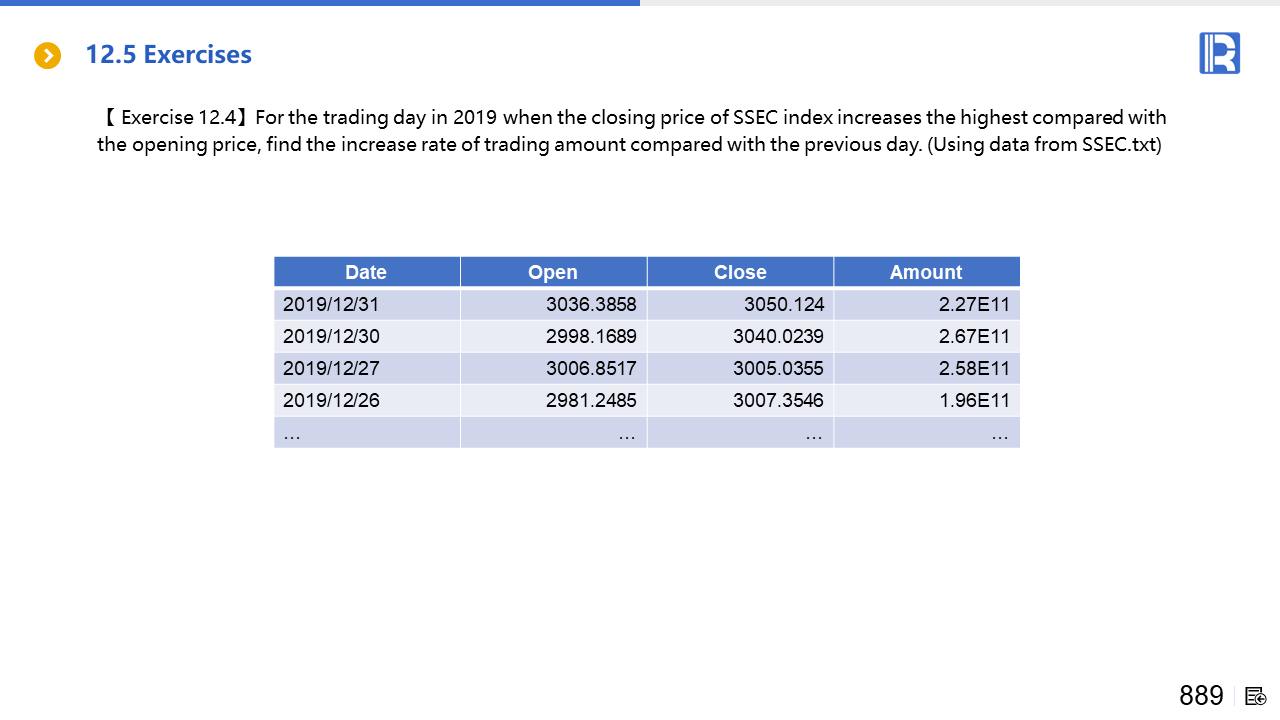The height and width of the screenshot is (720, 1280).
Task: Select the Amount column header
Action: (x=926, y=272)
